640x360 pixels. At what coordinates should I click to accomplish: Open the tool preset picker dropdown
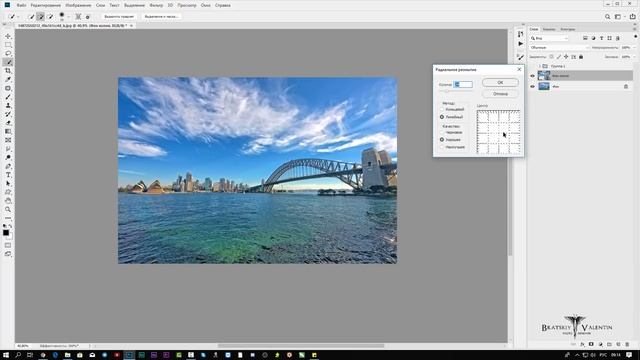[x=18, y=17]
